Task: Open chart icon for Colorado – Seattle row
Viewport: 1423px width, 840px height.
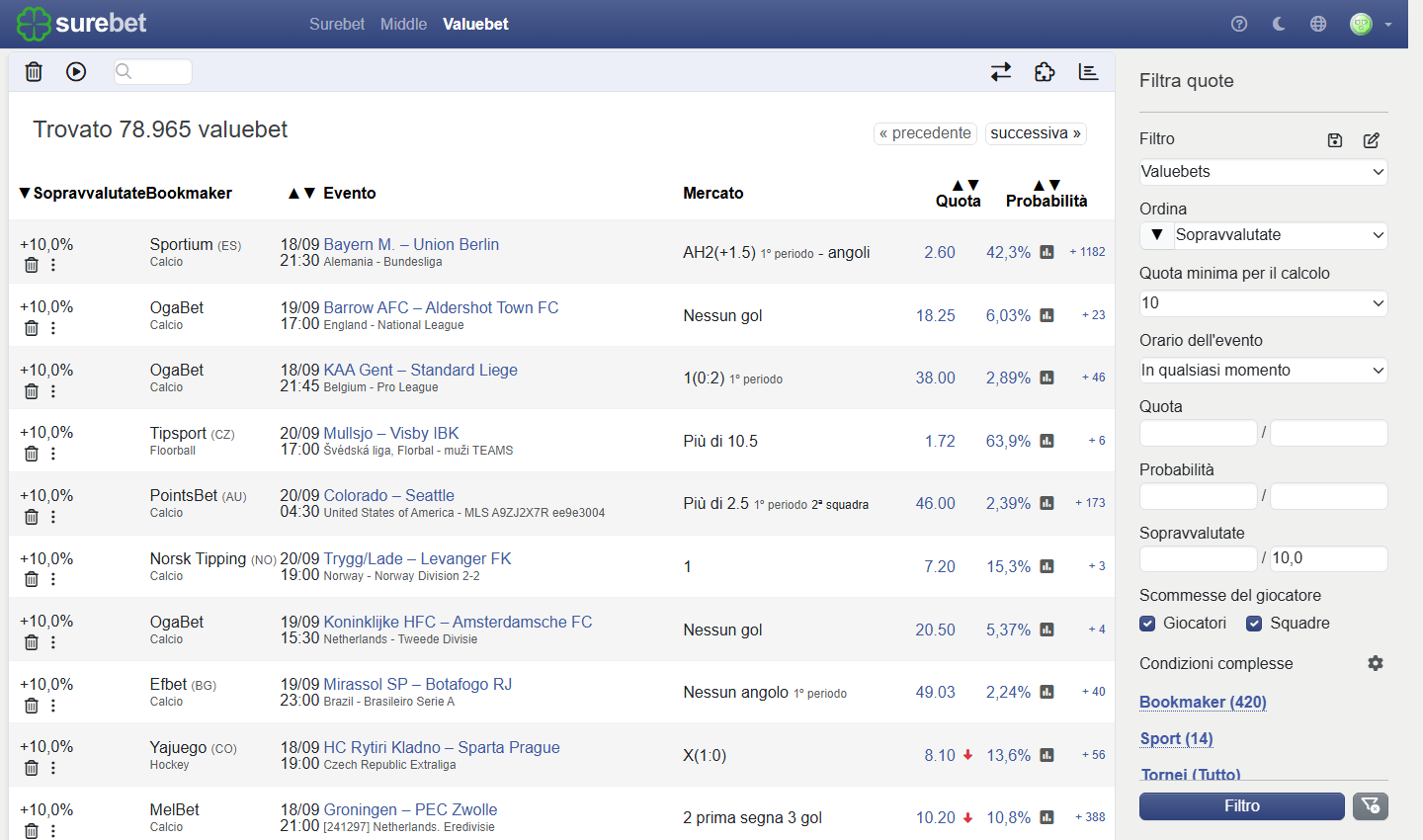Action: click(x=1047, y=503)
